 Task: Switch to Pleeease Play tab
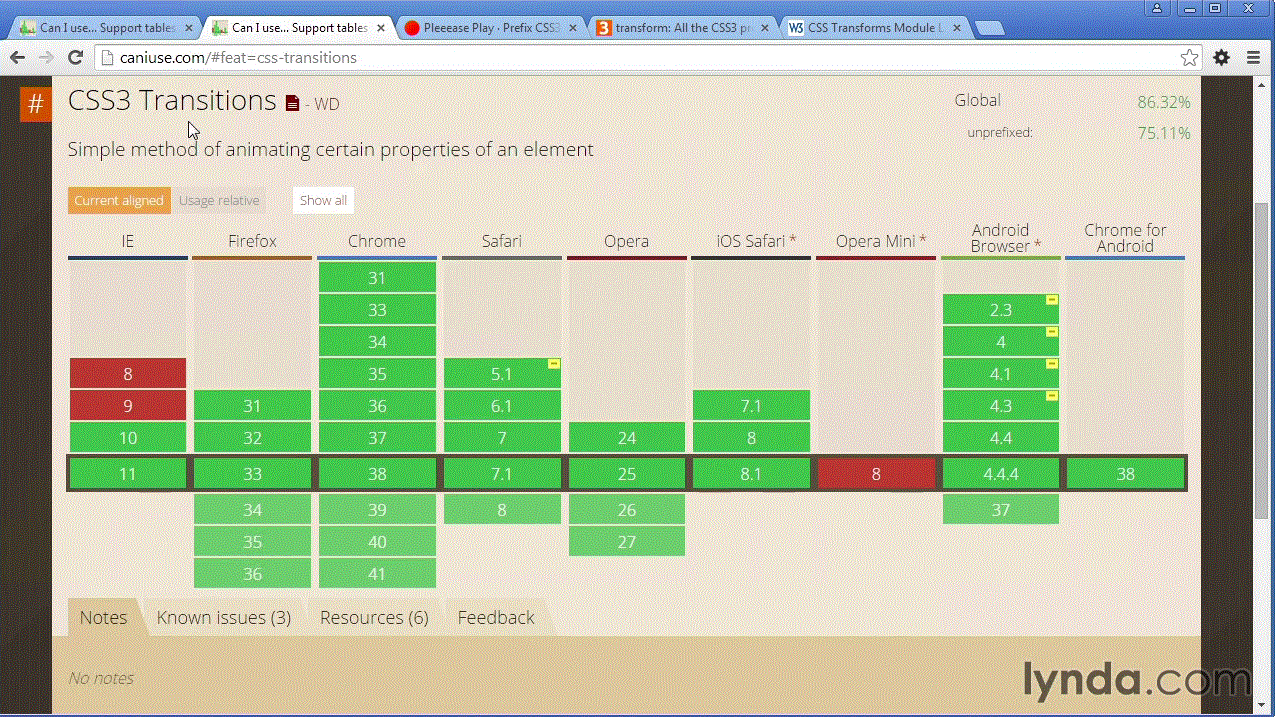click(489, 28)
